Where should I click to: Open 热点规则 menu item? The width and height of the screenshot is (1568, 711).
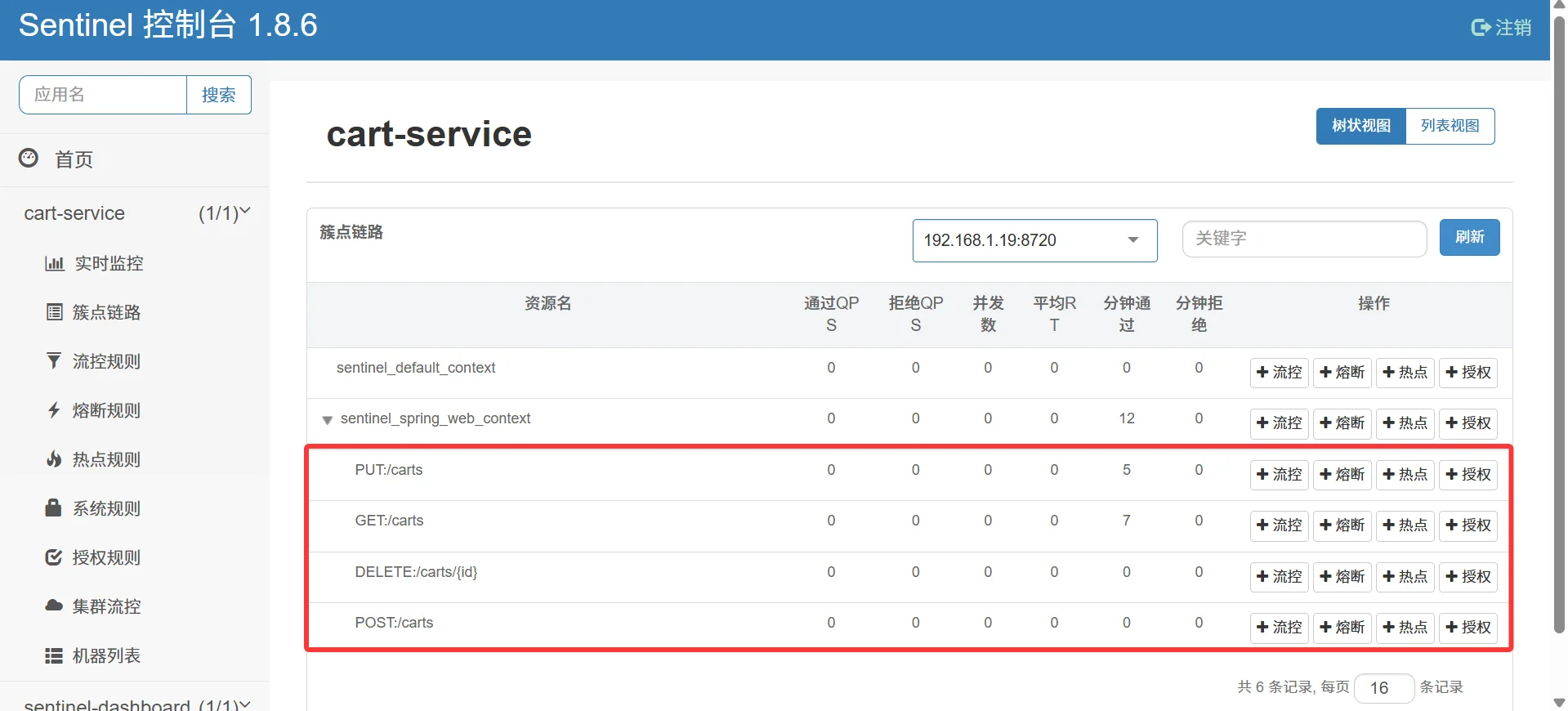[x=107, y=459]
